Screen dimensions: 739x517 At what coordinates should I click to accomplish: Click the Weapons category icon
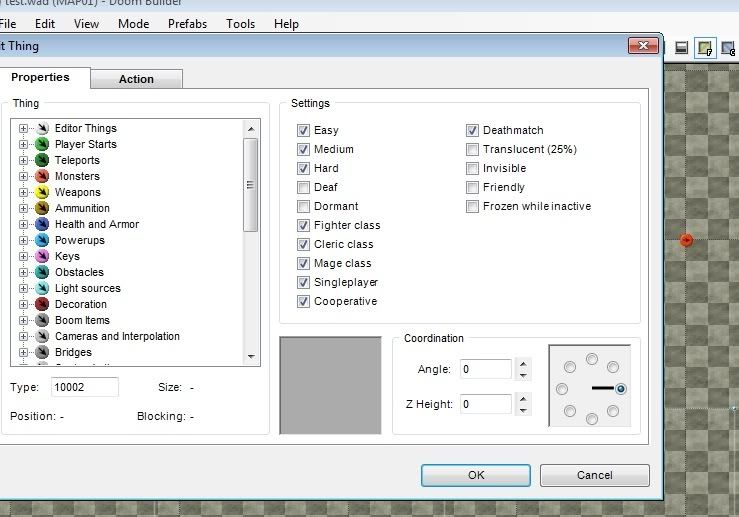pyautogui.click(x=42, y=192)
